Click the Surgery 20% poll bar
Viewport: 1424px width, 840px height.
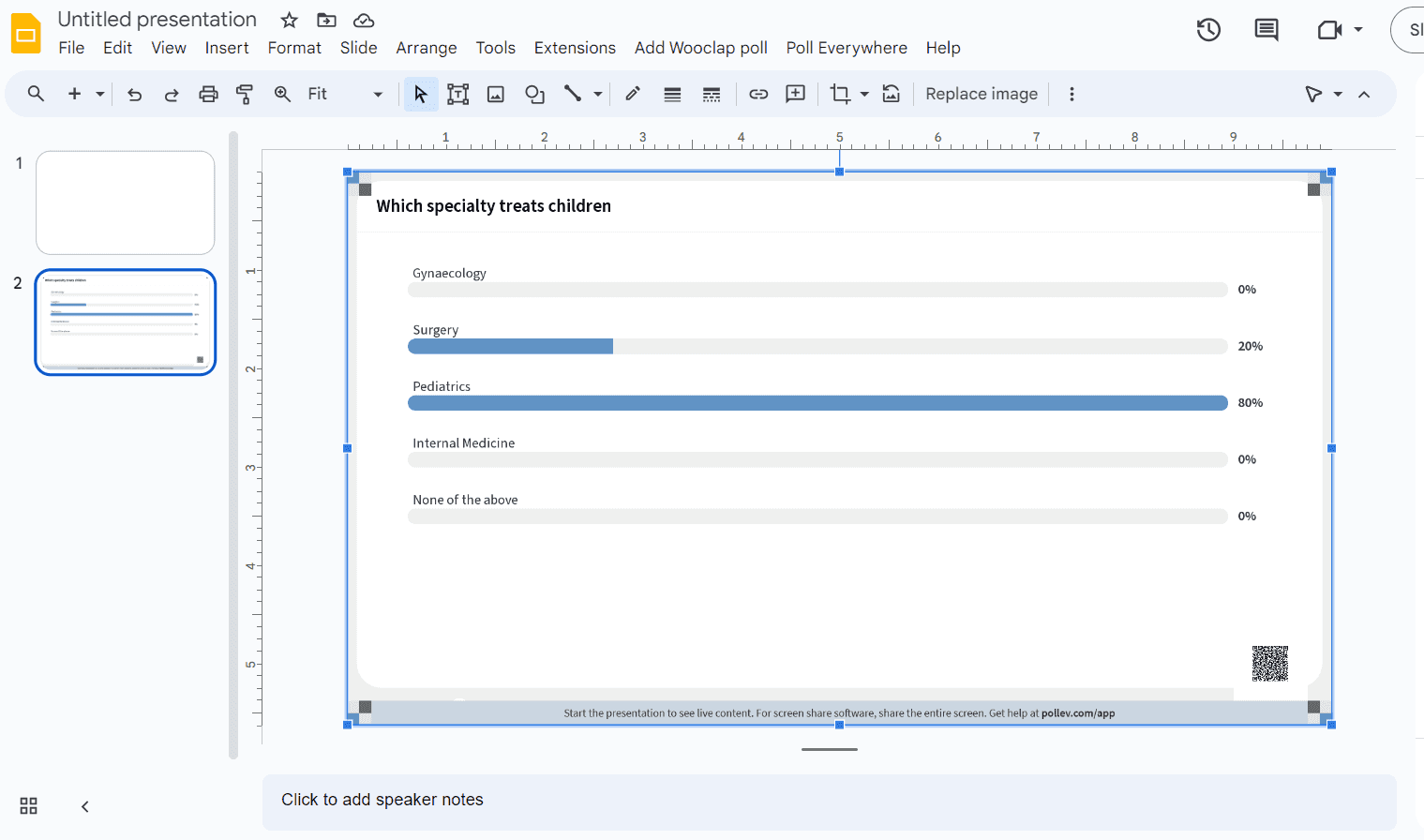click(817, 347)
